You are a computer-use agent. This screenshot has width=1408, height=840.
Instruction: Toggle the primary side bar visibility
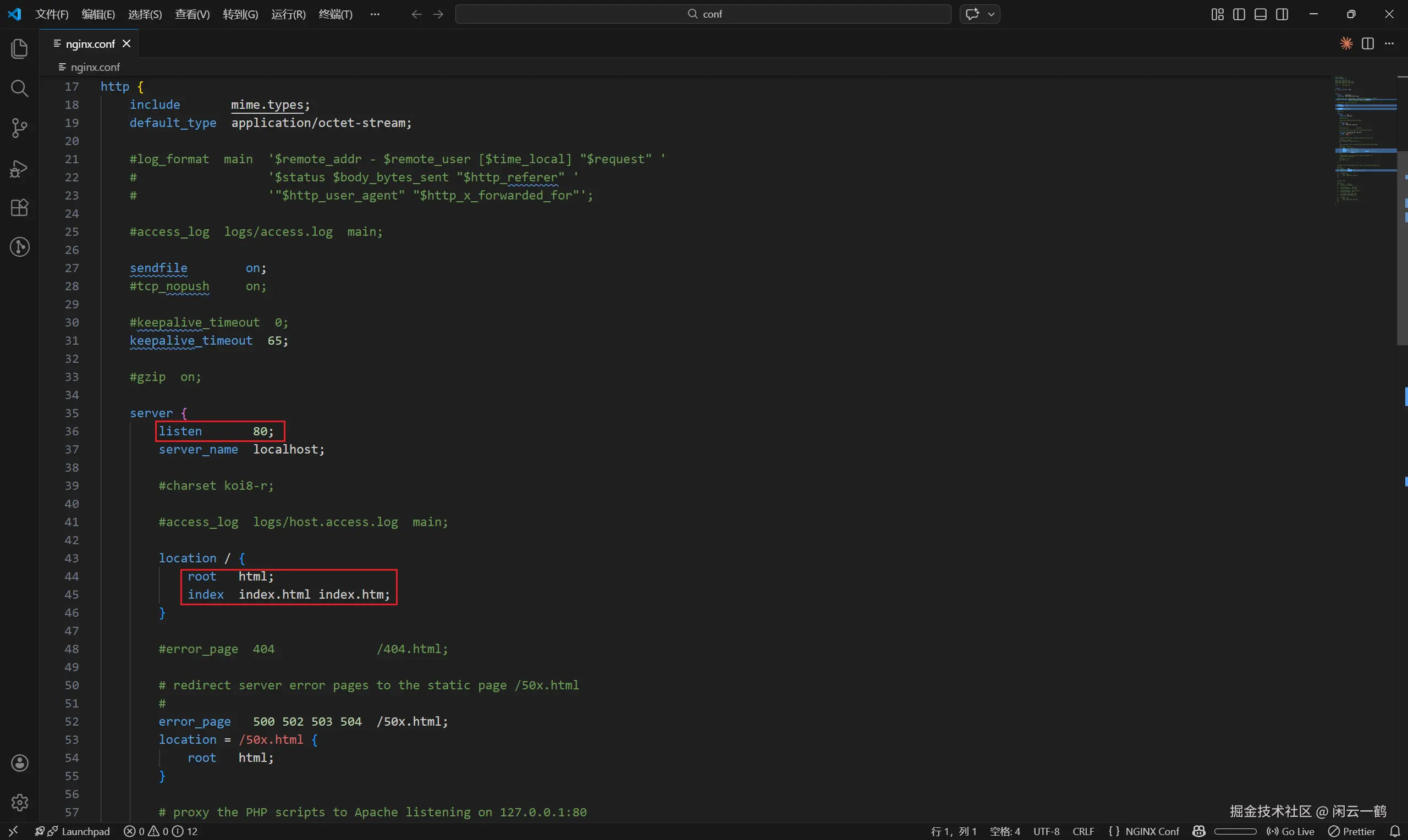click(1239, 14)
